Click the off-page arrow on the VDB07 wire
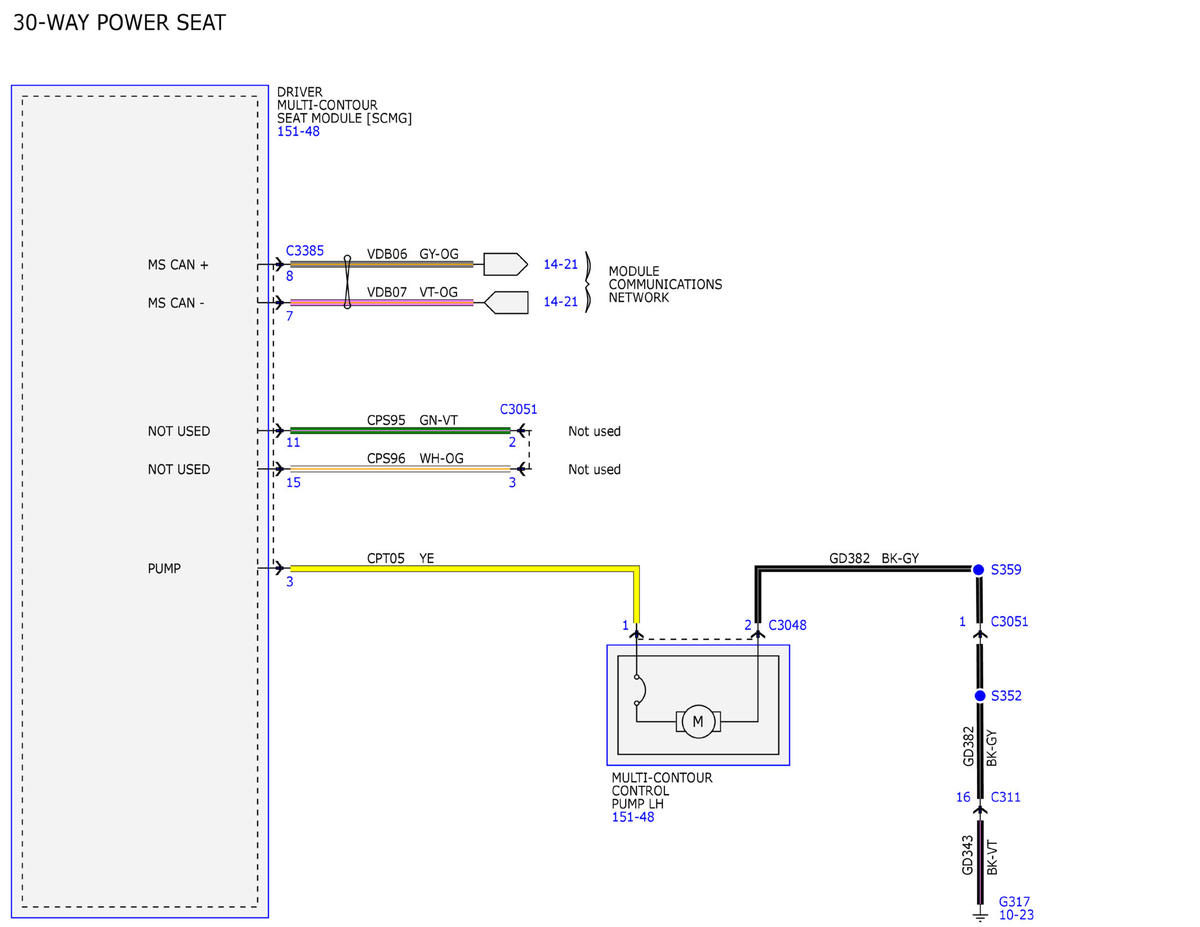Viewport: 1200px width, 927px height. pos(506,302)
